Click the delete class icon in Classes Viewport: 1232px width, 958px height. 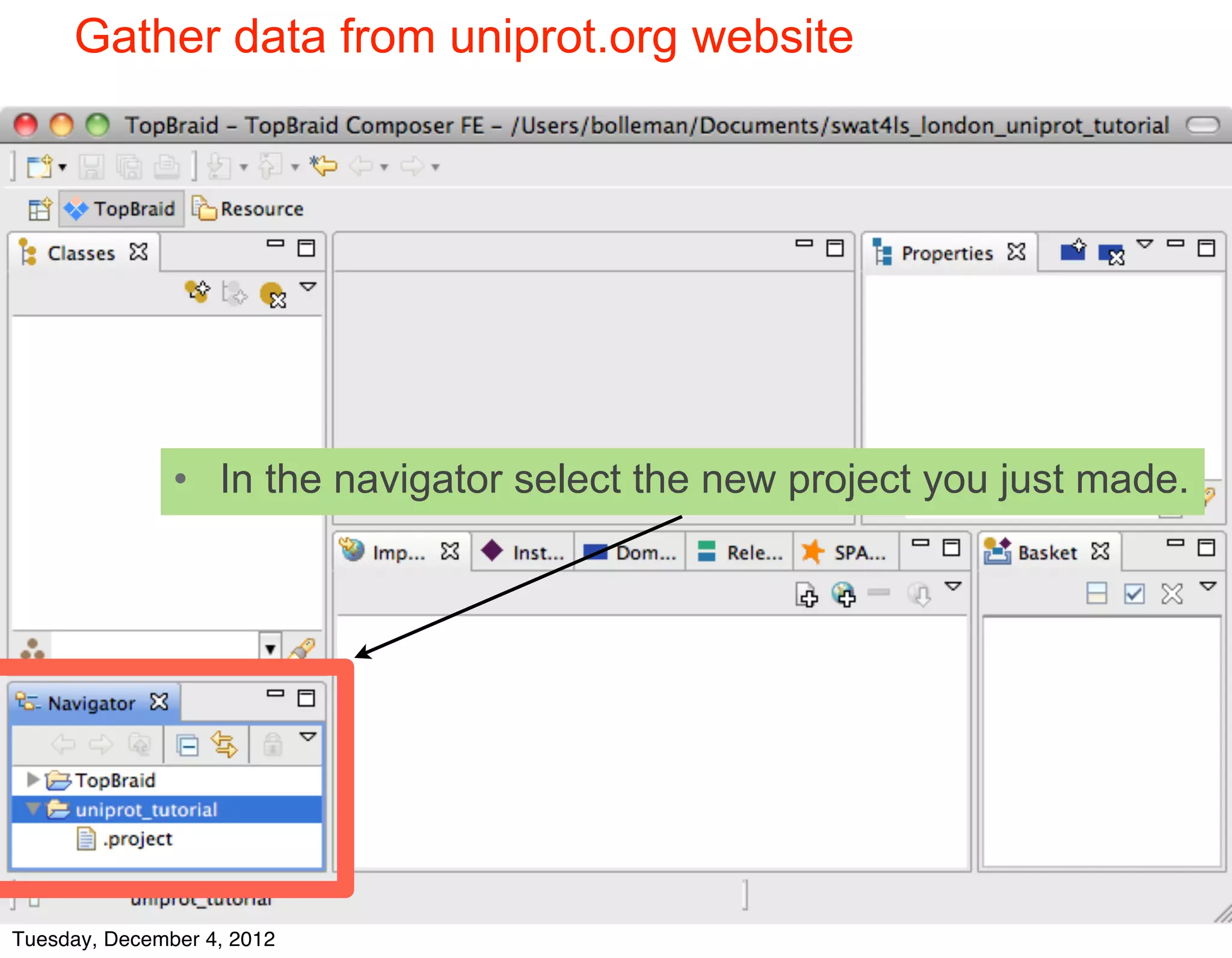273,294
